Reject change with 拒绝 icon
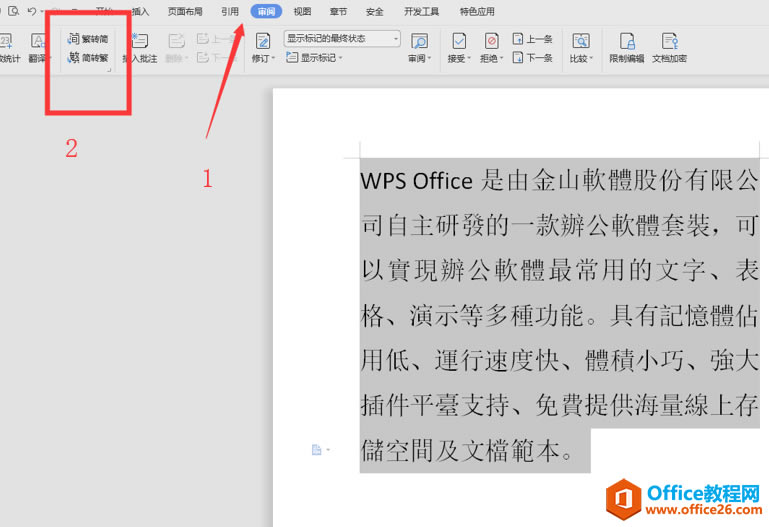Screen dimensions: 769x527 (491, 41)
